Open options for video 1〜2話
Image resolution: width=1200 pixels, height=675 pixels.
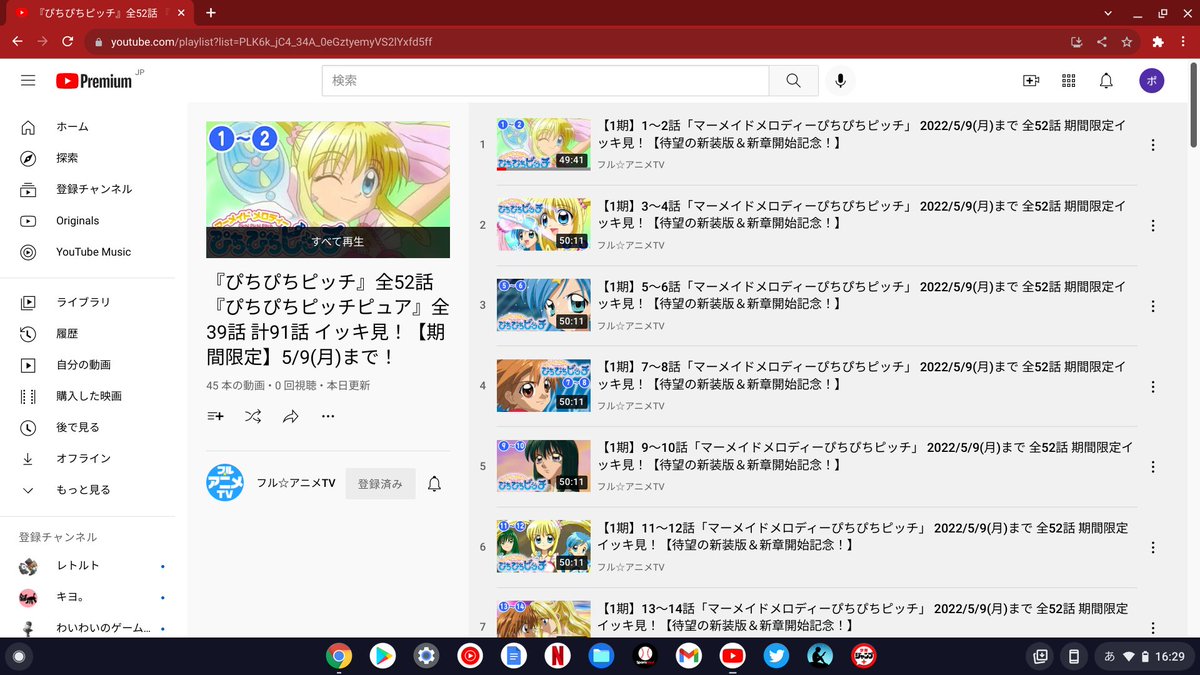point(1152,145)
